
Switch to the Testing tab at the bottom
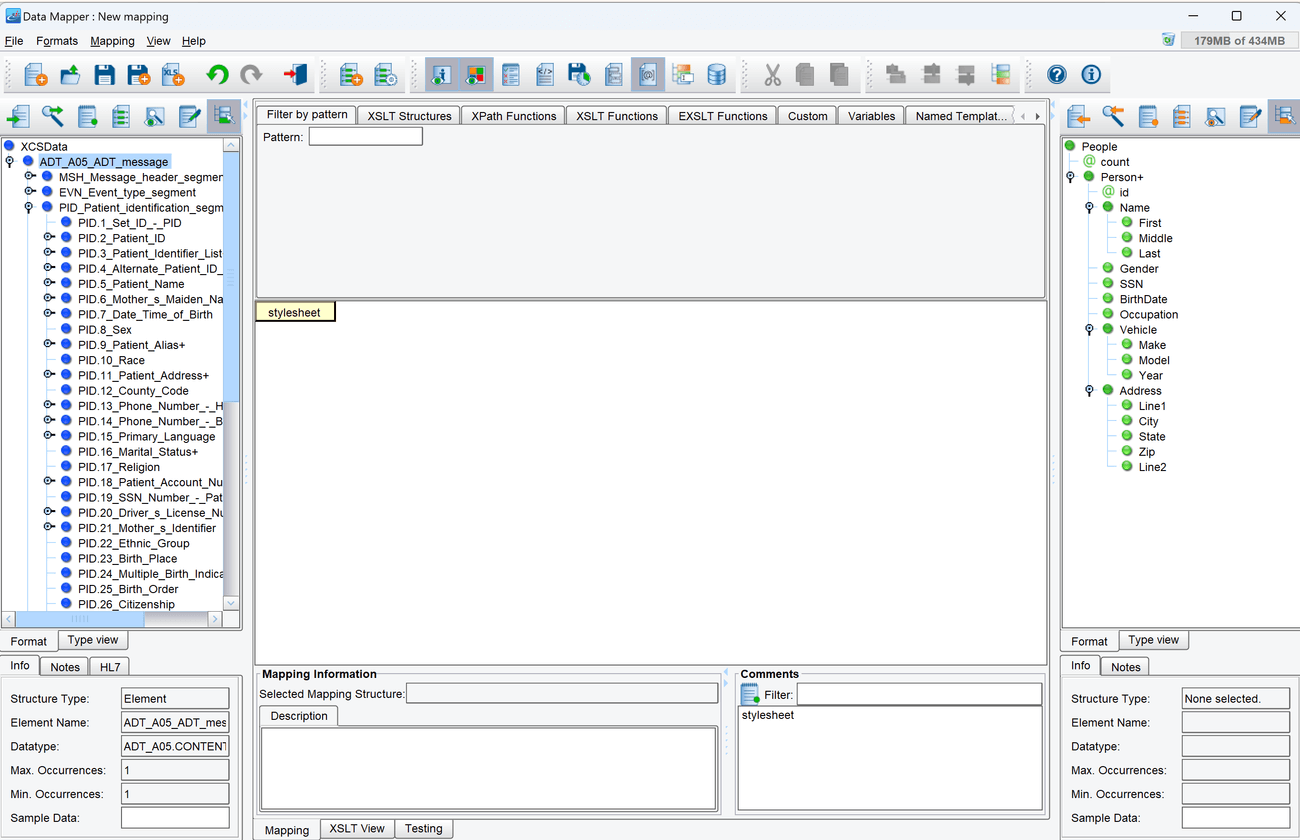(423, 828)
